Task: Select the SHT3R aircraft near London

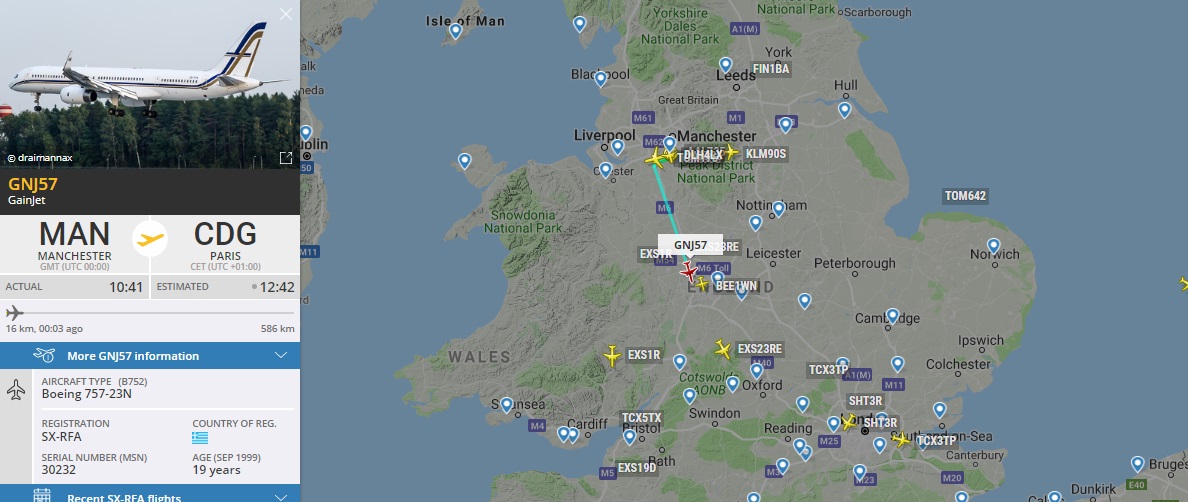Action: pos(849,422)
